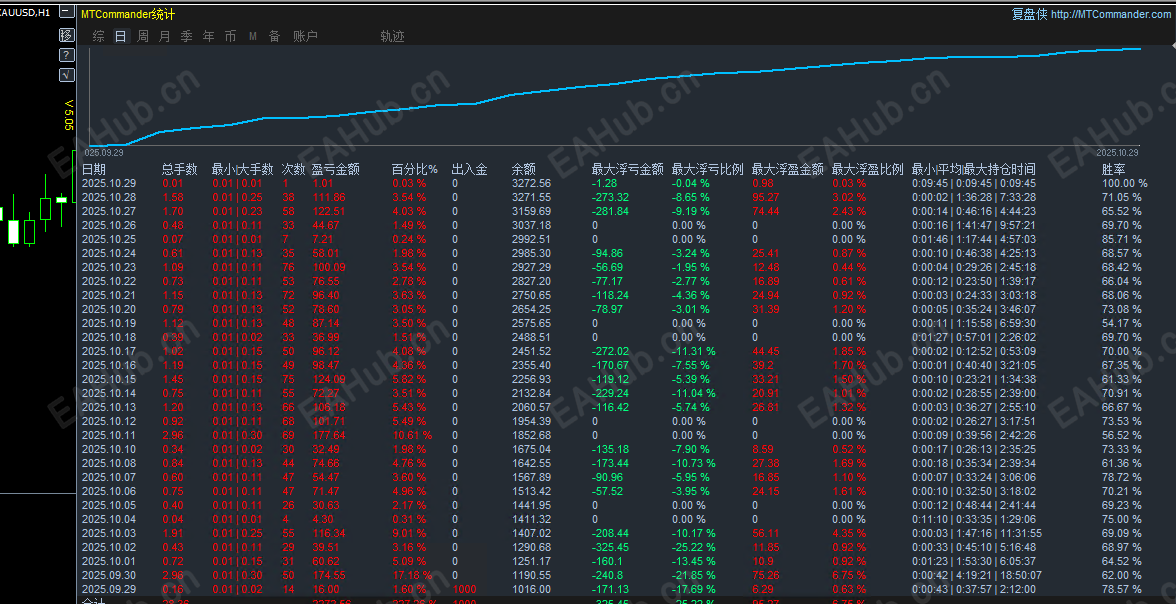The image size is (1176, 604).
Task: Select the 日 daily tab
Action: click(x=121, y=36)
